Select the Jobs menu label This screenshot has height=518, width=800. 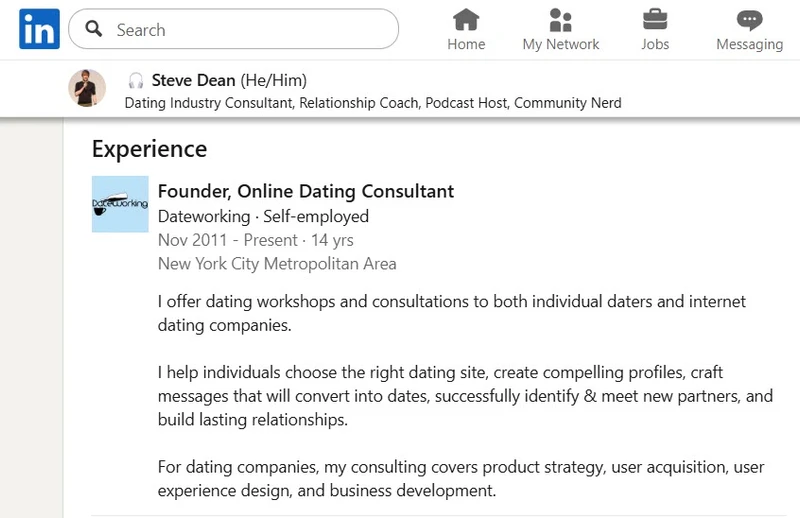pos(655,44)
